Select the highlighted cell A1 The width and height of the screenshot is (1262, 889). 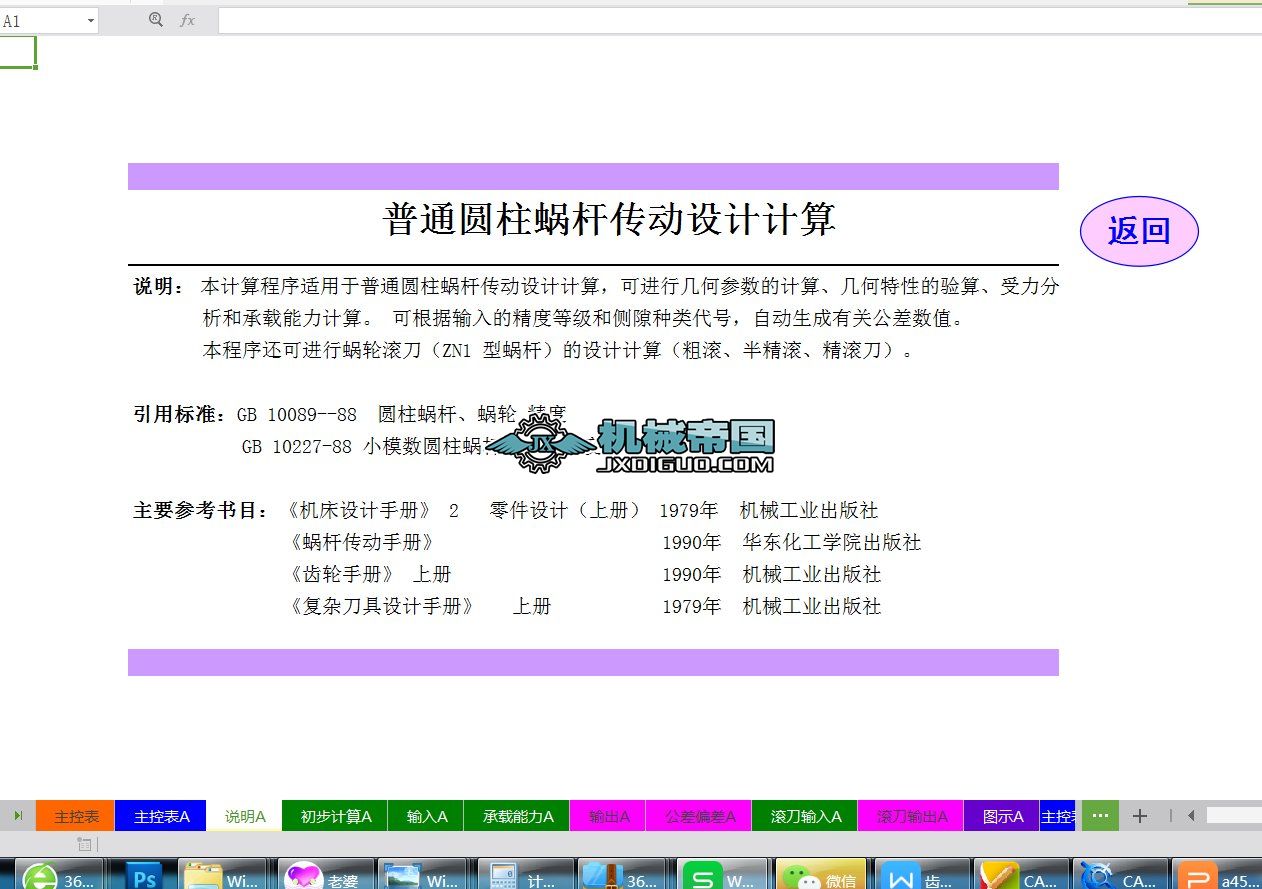pyautogui.click(x=18, y=52)
